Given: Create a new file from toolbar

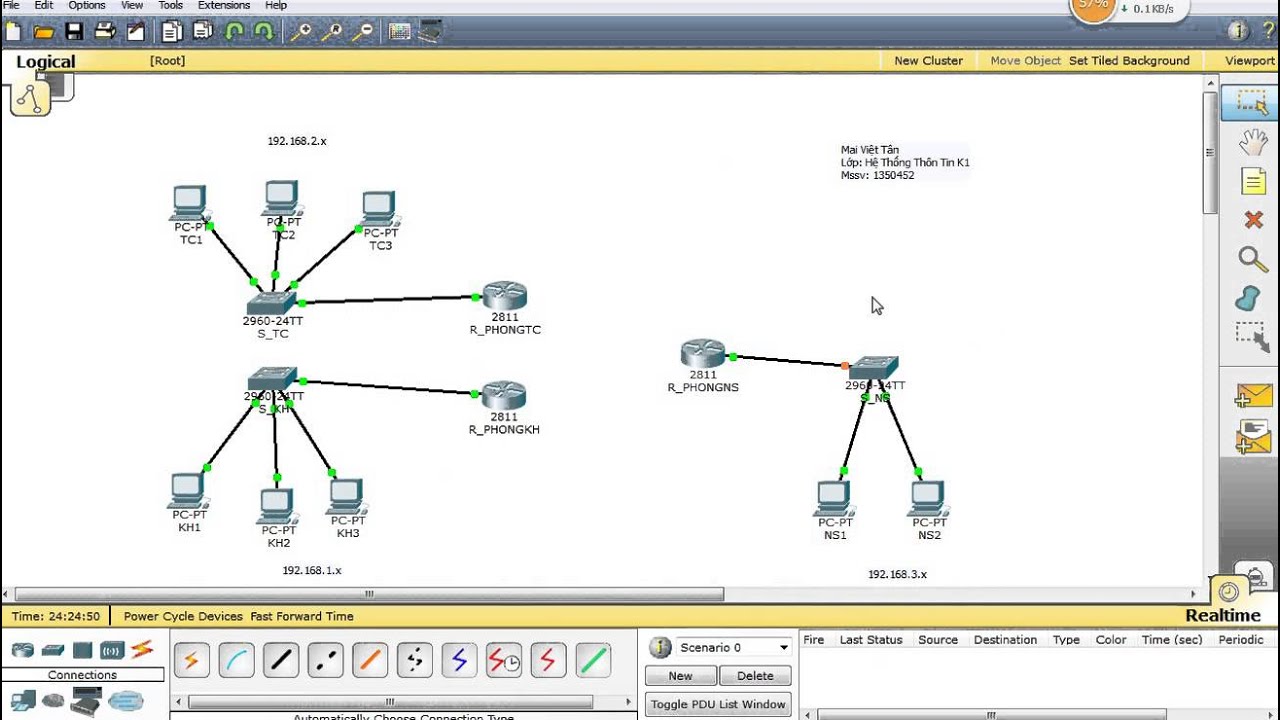Looking at the screenshot, I should pos(13,32).
